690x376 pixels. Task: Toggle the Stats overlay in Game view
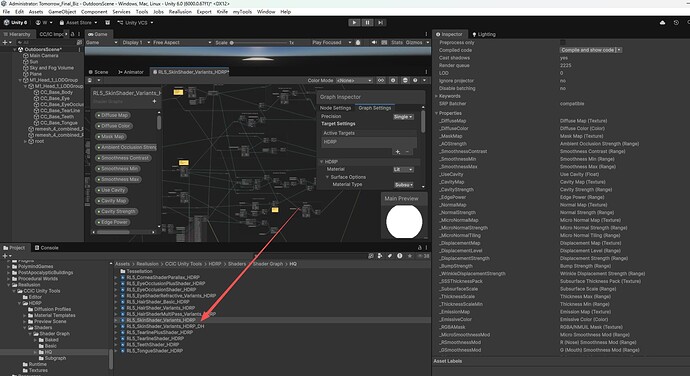pos(396,42)
